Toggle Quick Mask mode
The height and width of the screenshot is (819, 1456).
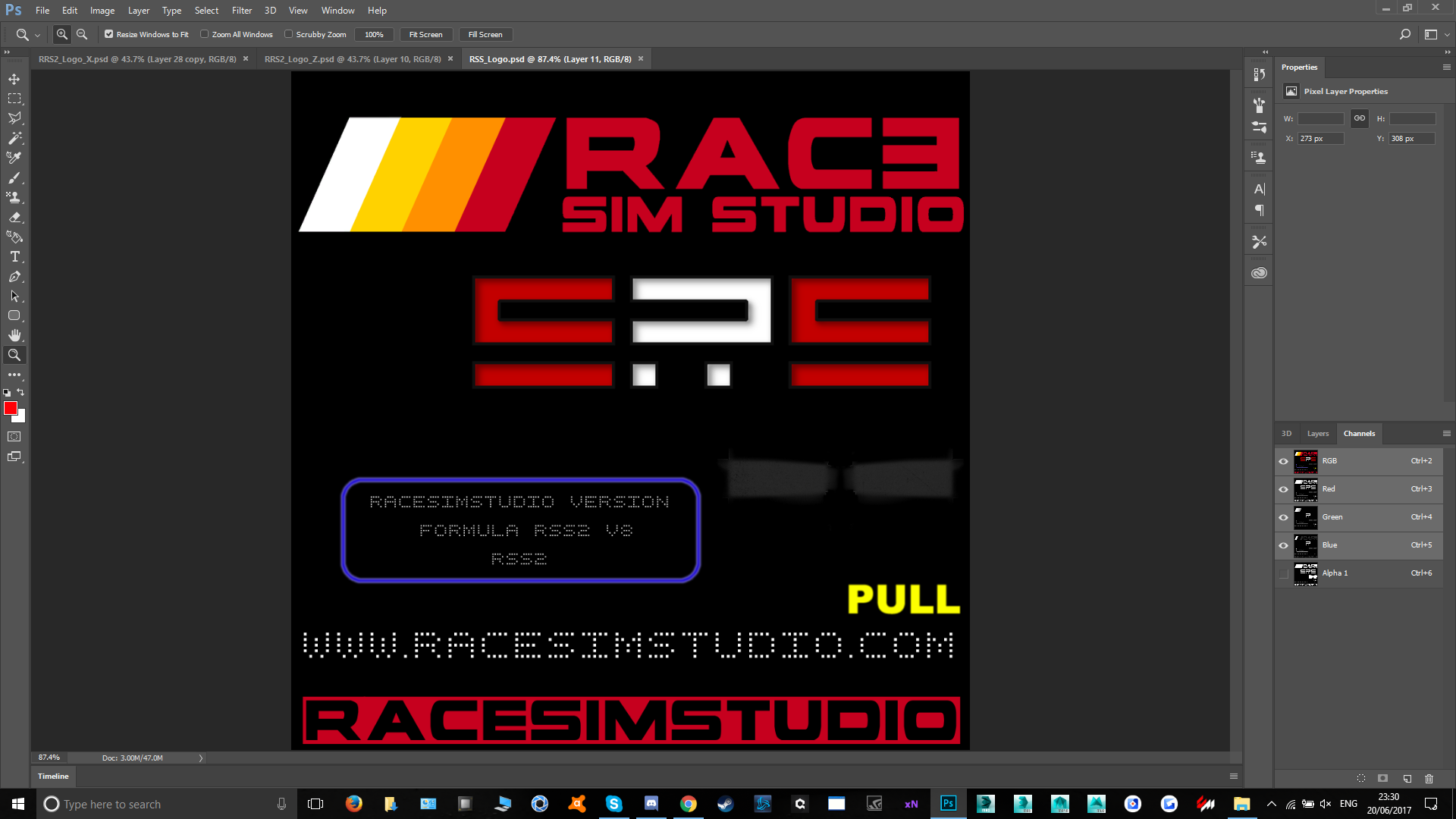point(14,437)
